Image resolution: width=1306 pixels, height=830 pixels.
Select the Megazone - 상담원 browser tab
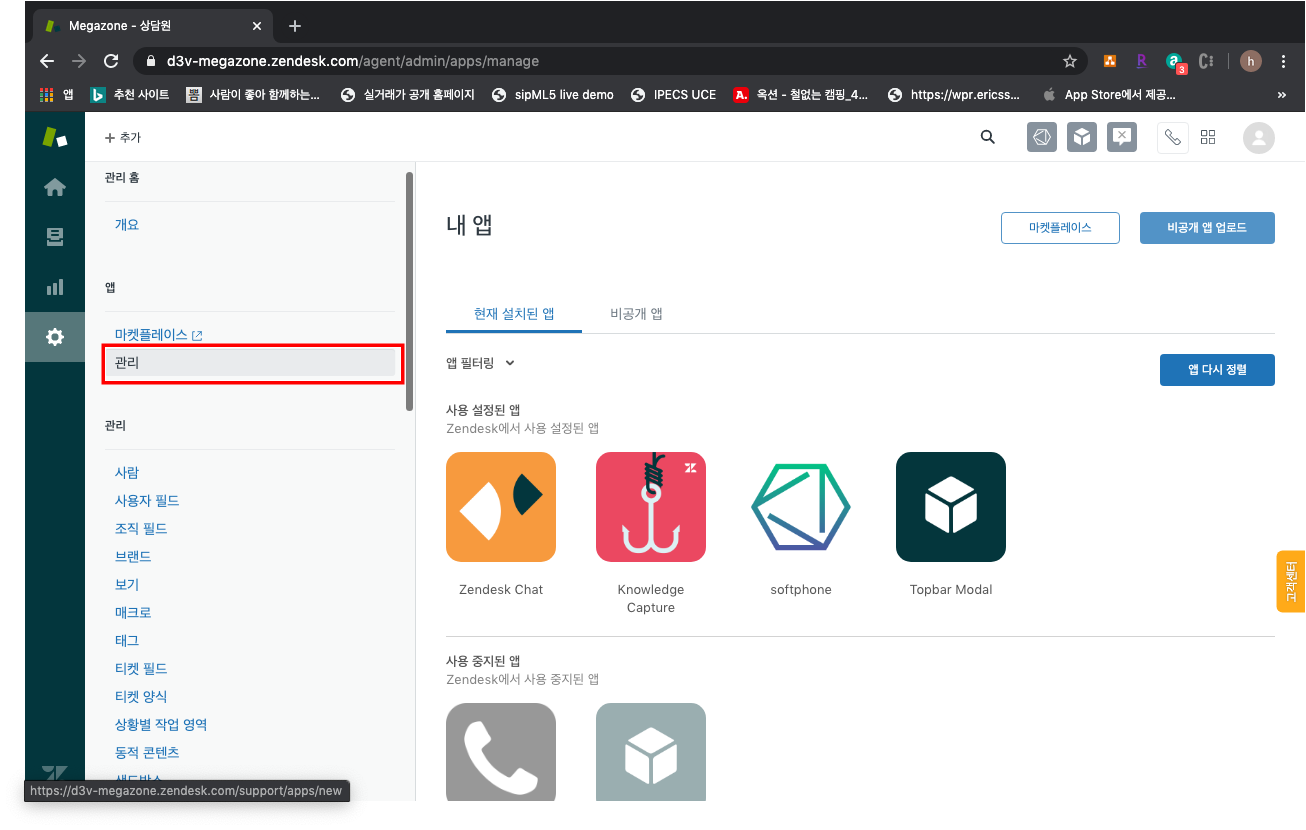point(152,25)
